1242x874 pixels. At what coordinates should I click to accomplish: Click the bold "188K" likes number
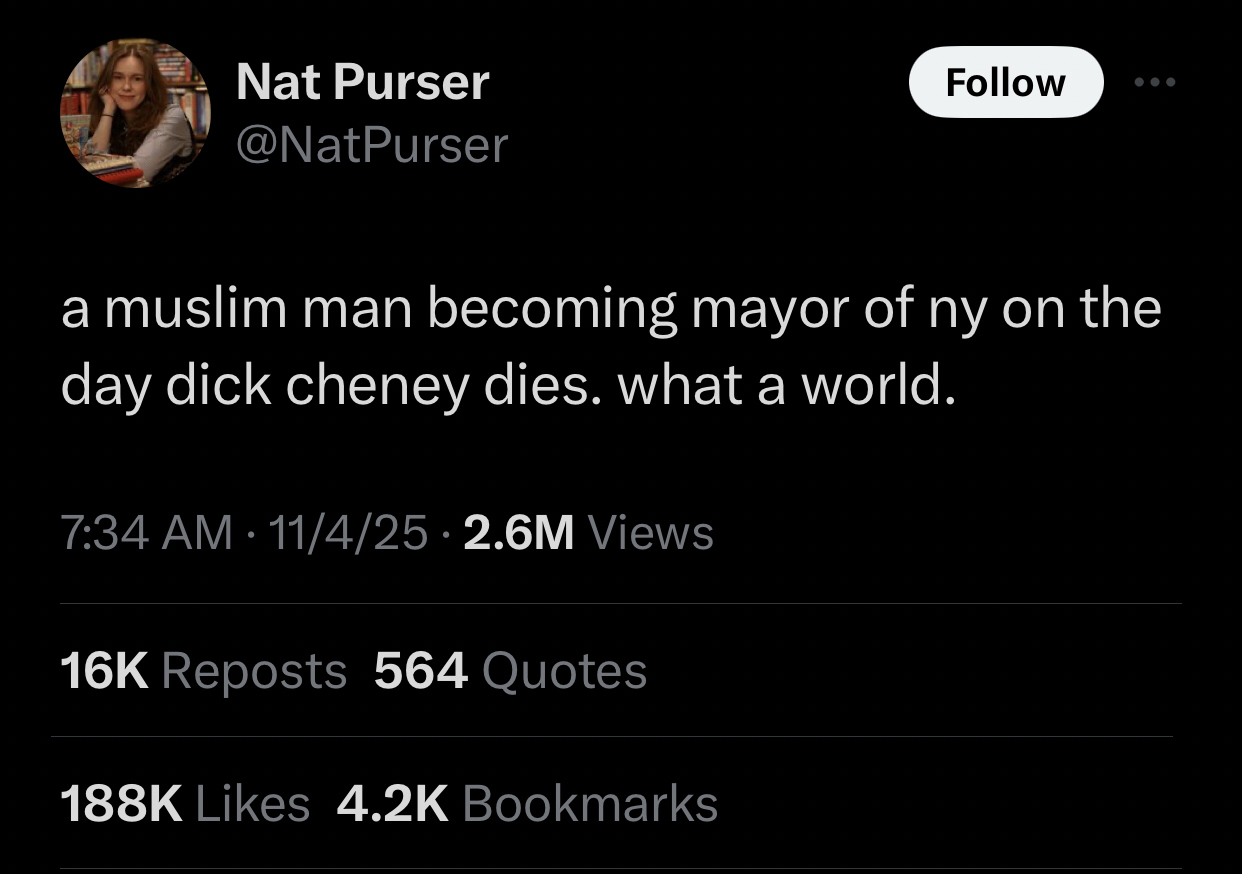(121, 803)
